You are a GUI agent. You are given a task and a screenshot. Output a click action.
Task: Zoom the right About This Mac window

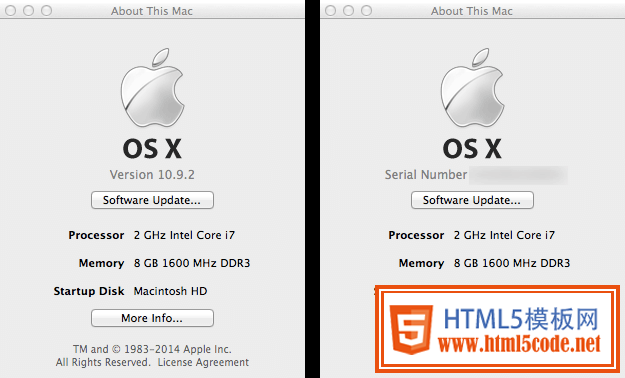click(x=366, y=11)
